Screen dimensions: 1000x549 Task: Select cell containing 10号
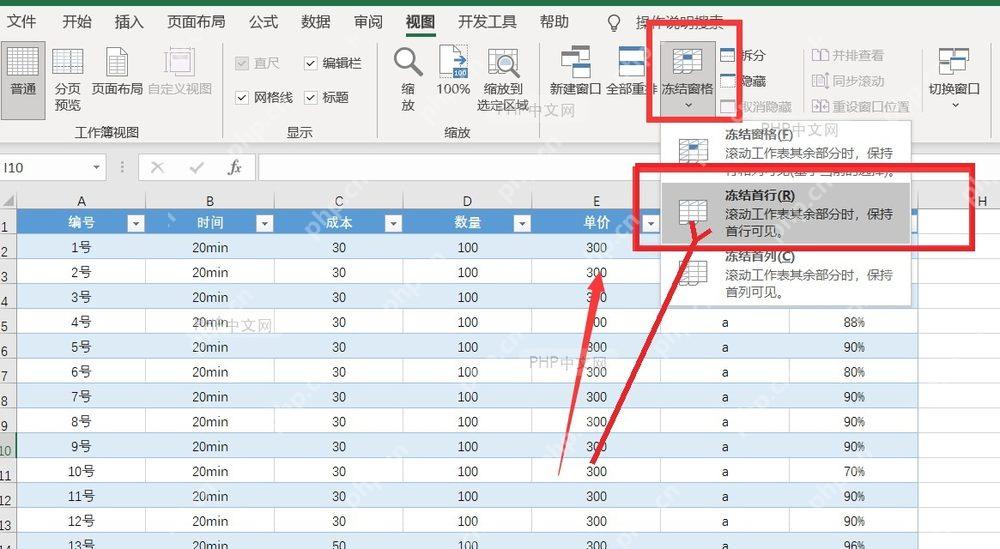[x=82, y=471]
